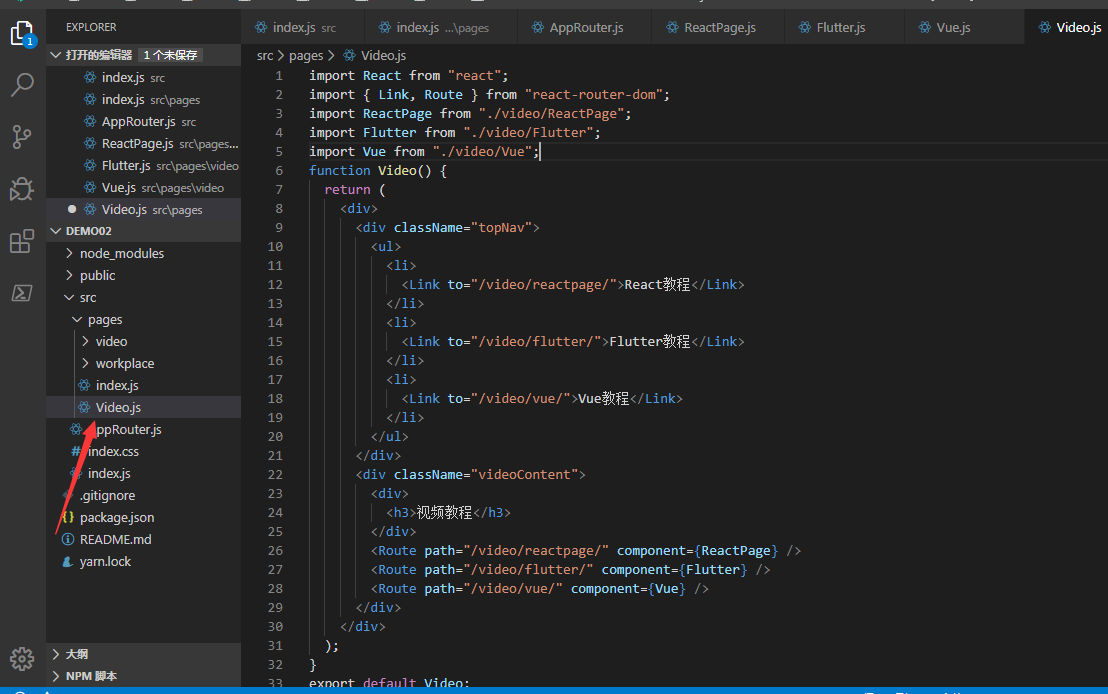Image resolution: width=1108 pixels, height=694 pixels.
Task: Click the pages breadcrumb segment
Action: pyautogui.click(x=306, y=55)
